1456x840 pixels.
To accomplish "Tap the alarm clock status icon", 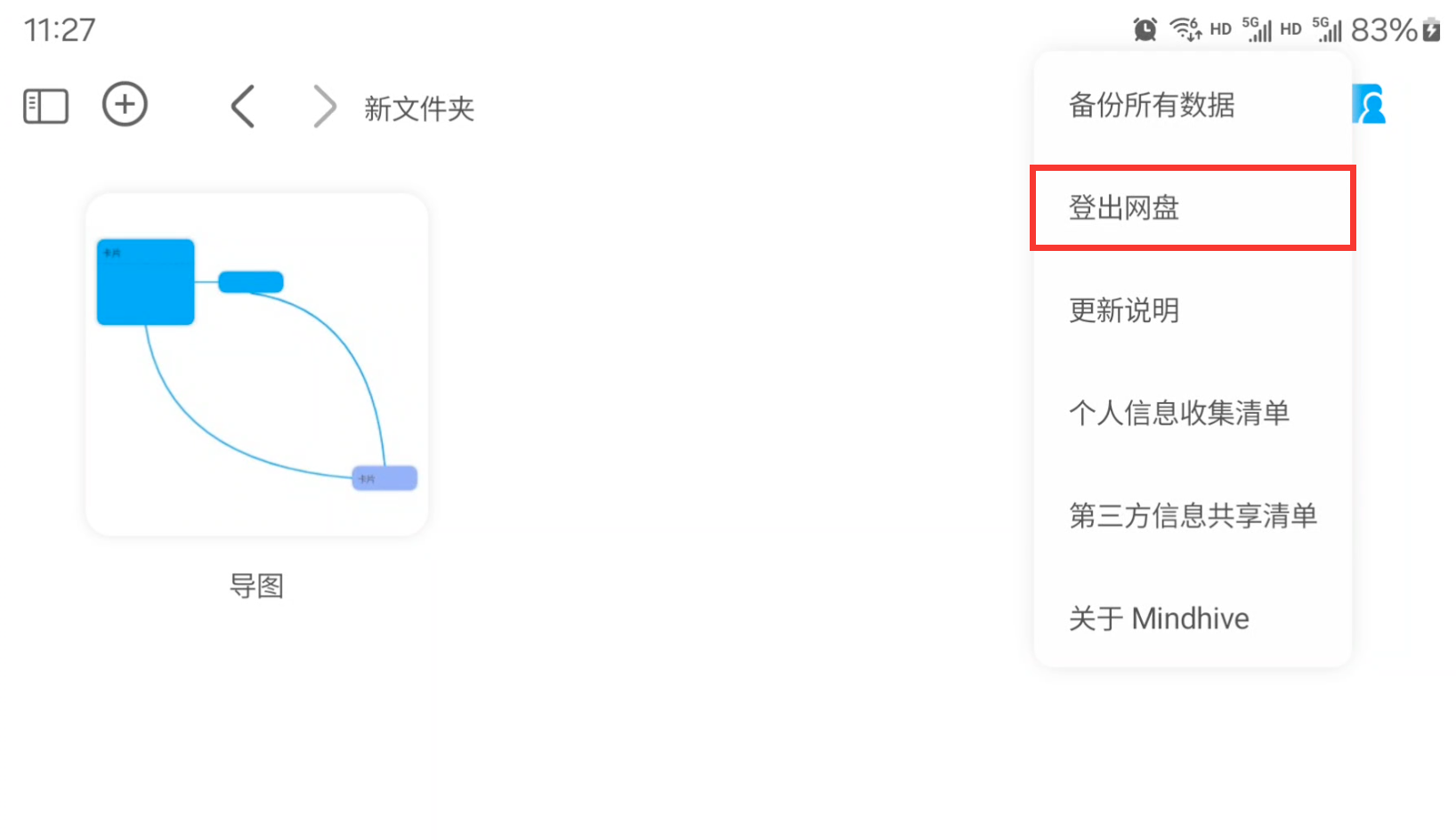I will click(x=1145, y=29).
